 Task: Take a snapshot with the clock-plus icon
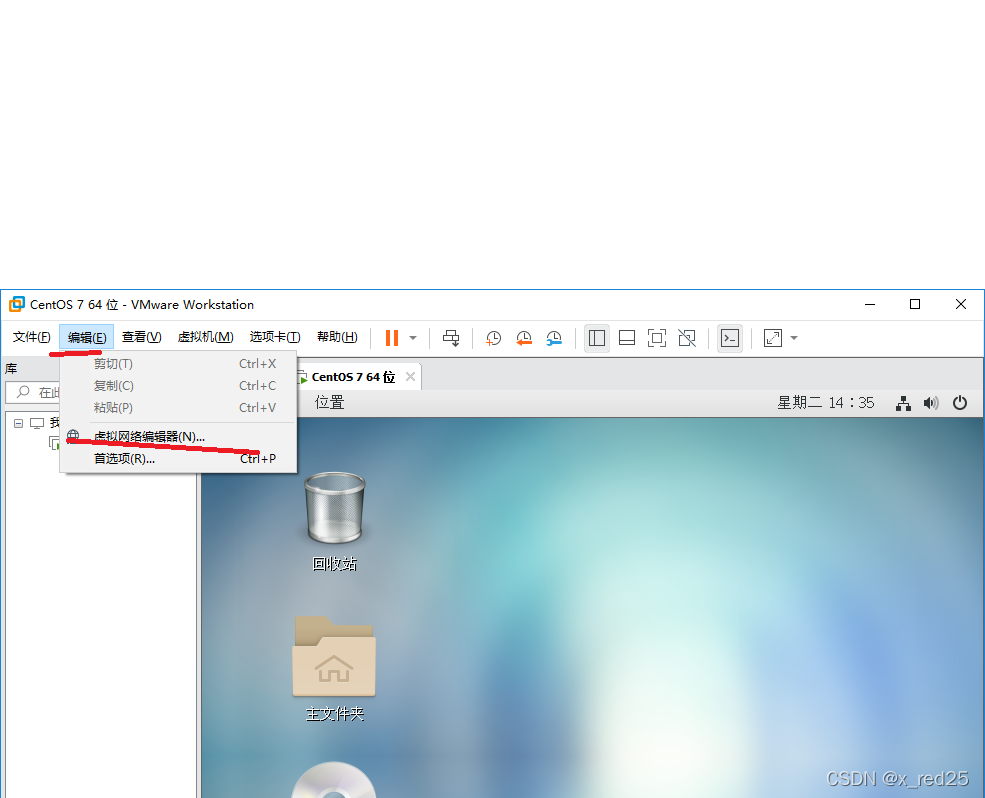pos(493,338)
